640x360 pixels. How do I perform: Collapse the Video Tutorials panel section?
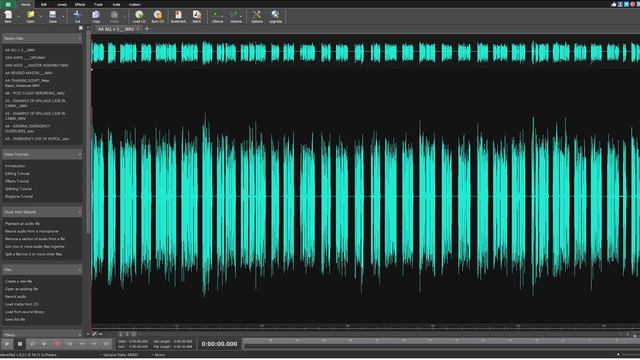[x=80, y=155]
